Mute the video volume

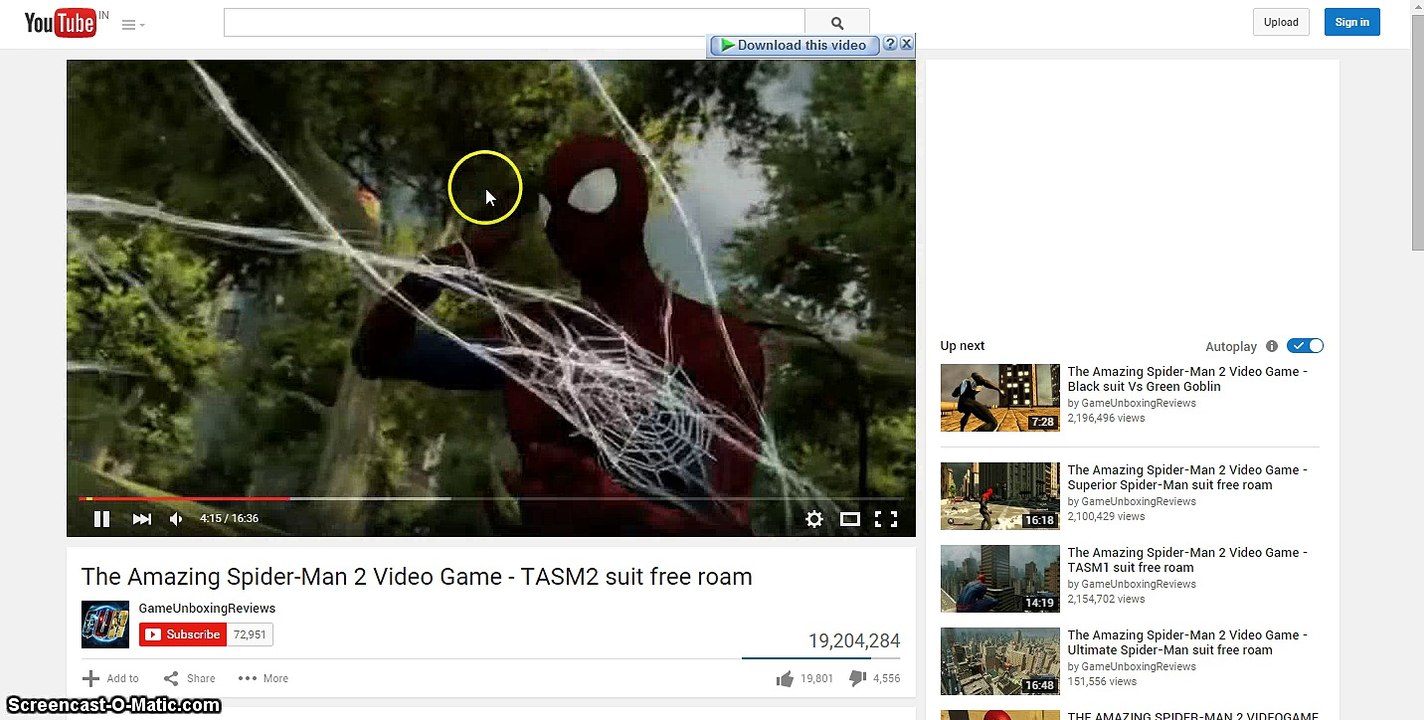click(x=177, y=519)
